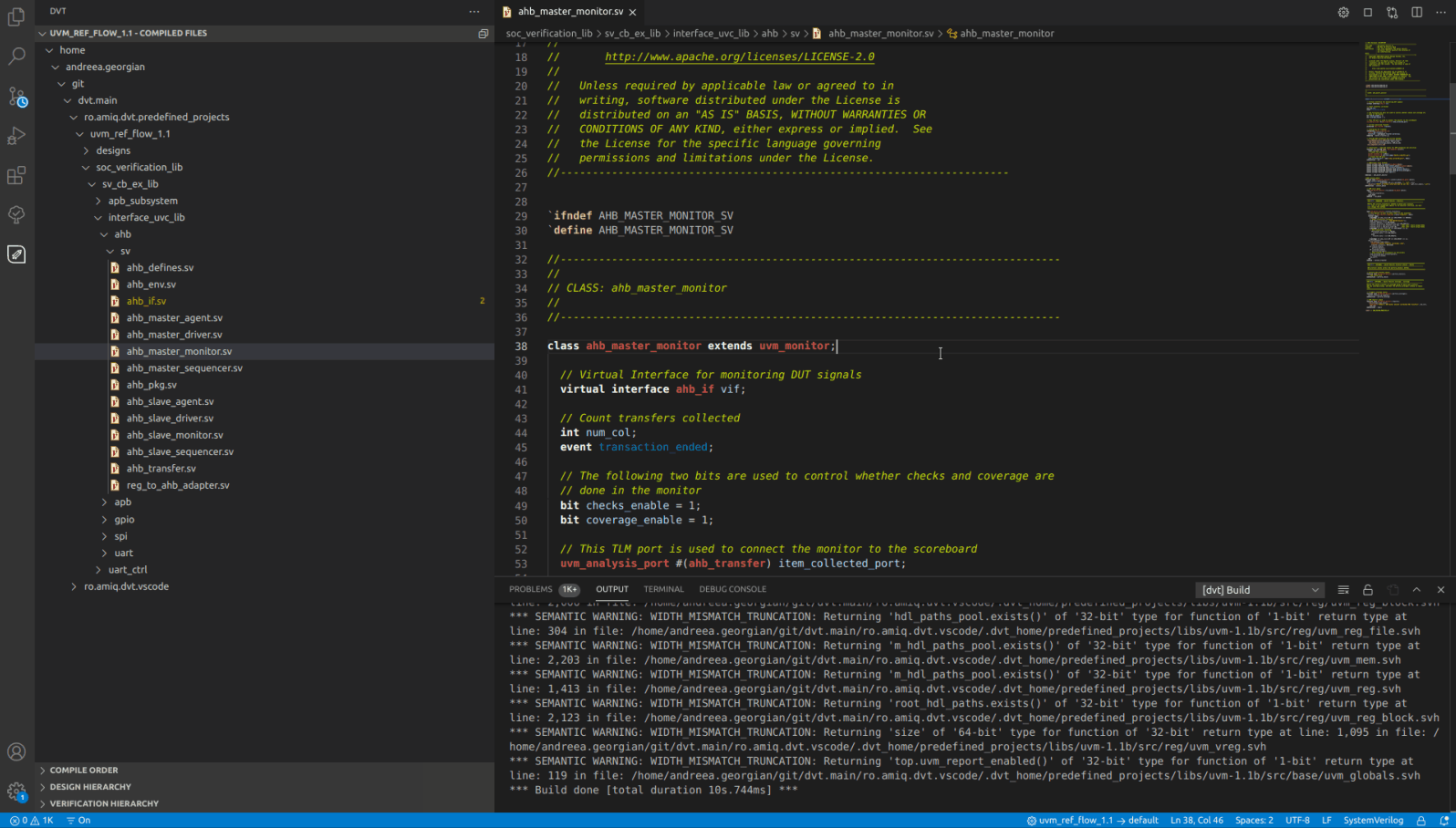
Task: Clear the output panel using list icon
Action: 1343,590
